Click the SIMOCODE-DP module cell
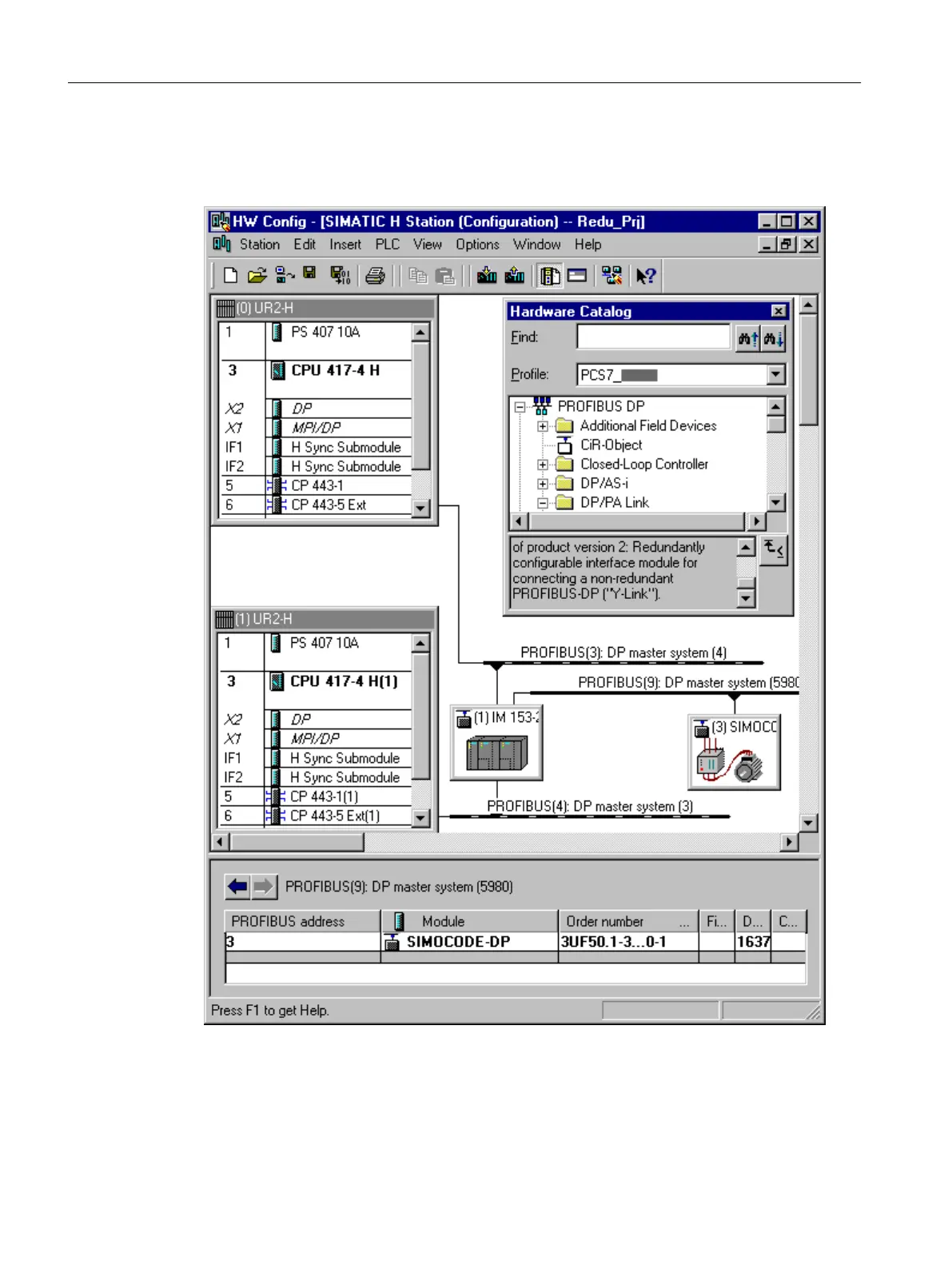The image size is (952, 1269). 469,942
